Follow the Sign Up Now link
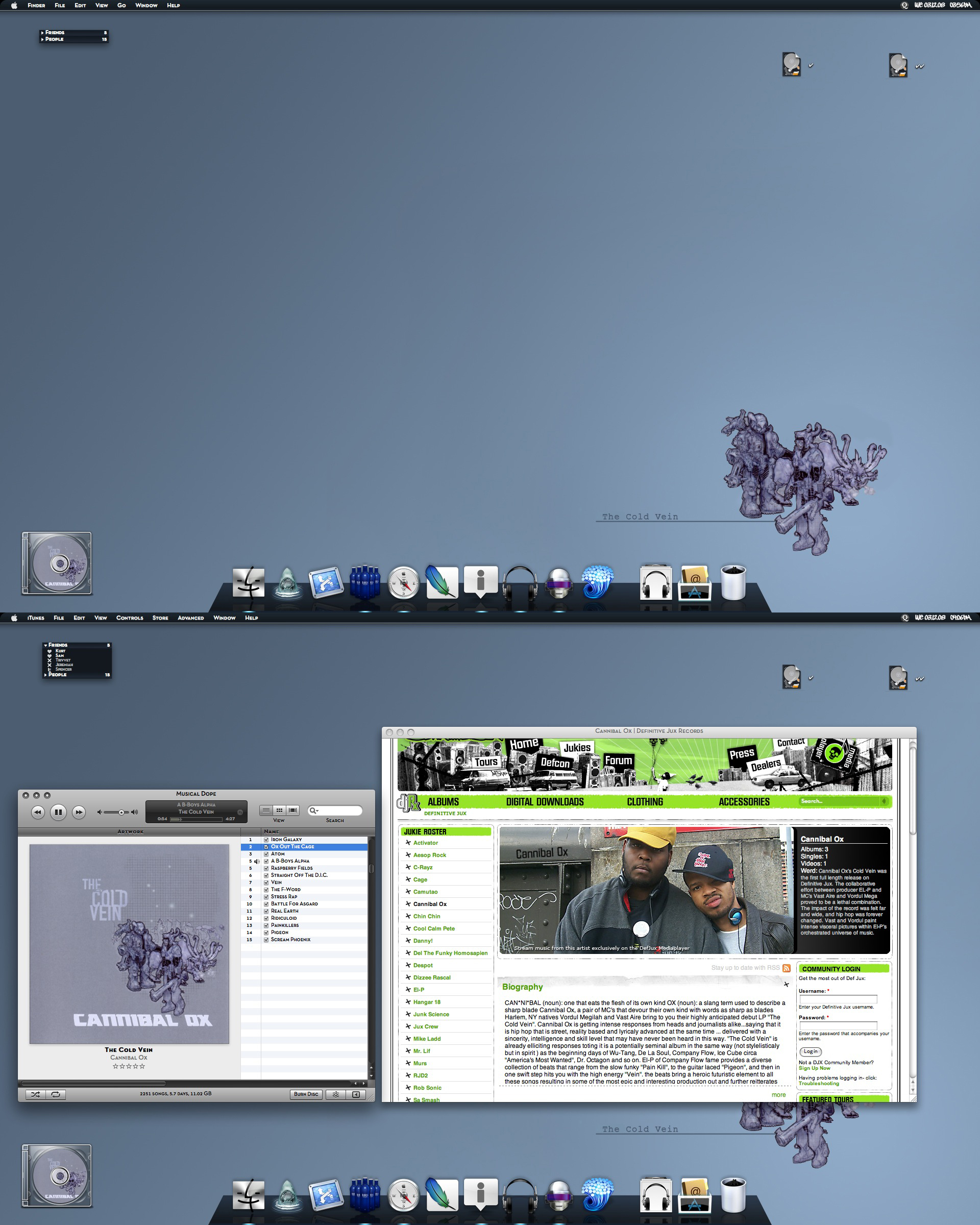The image size is (980, 1225). coord(814,1068)
